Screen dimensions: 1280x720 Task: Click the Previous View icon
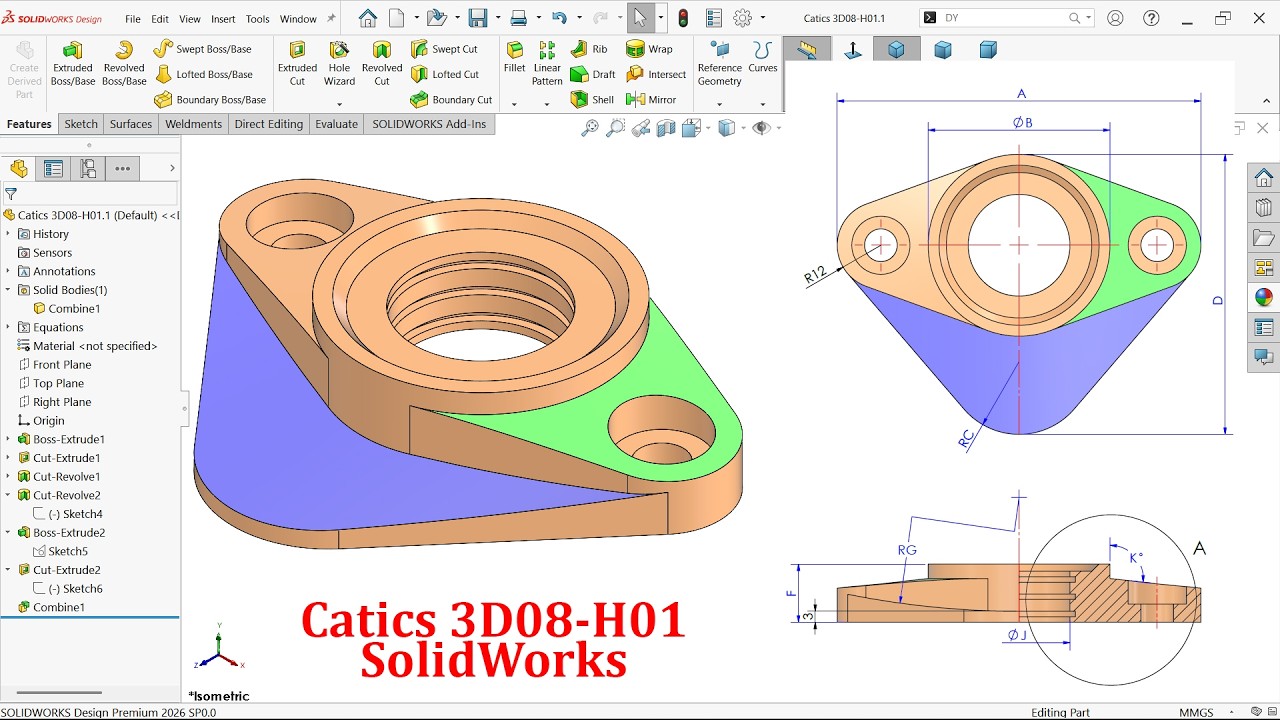(641, 128)
